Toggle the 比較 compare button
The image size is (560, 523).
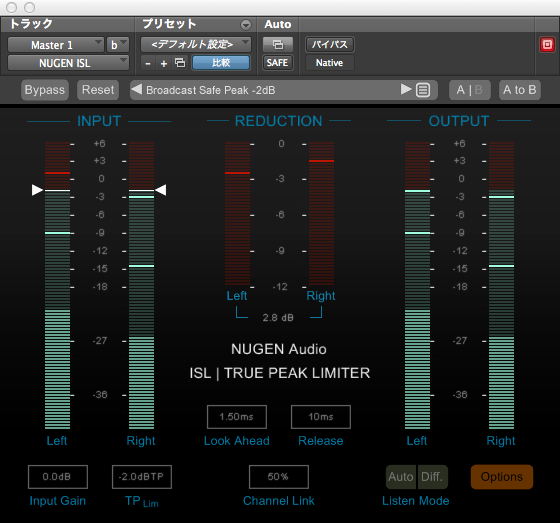(x=221, y=63)
